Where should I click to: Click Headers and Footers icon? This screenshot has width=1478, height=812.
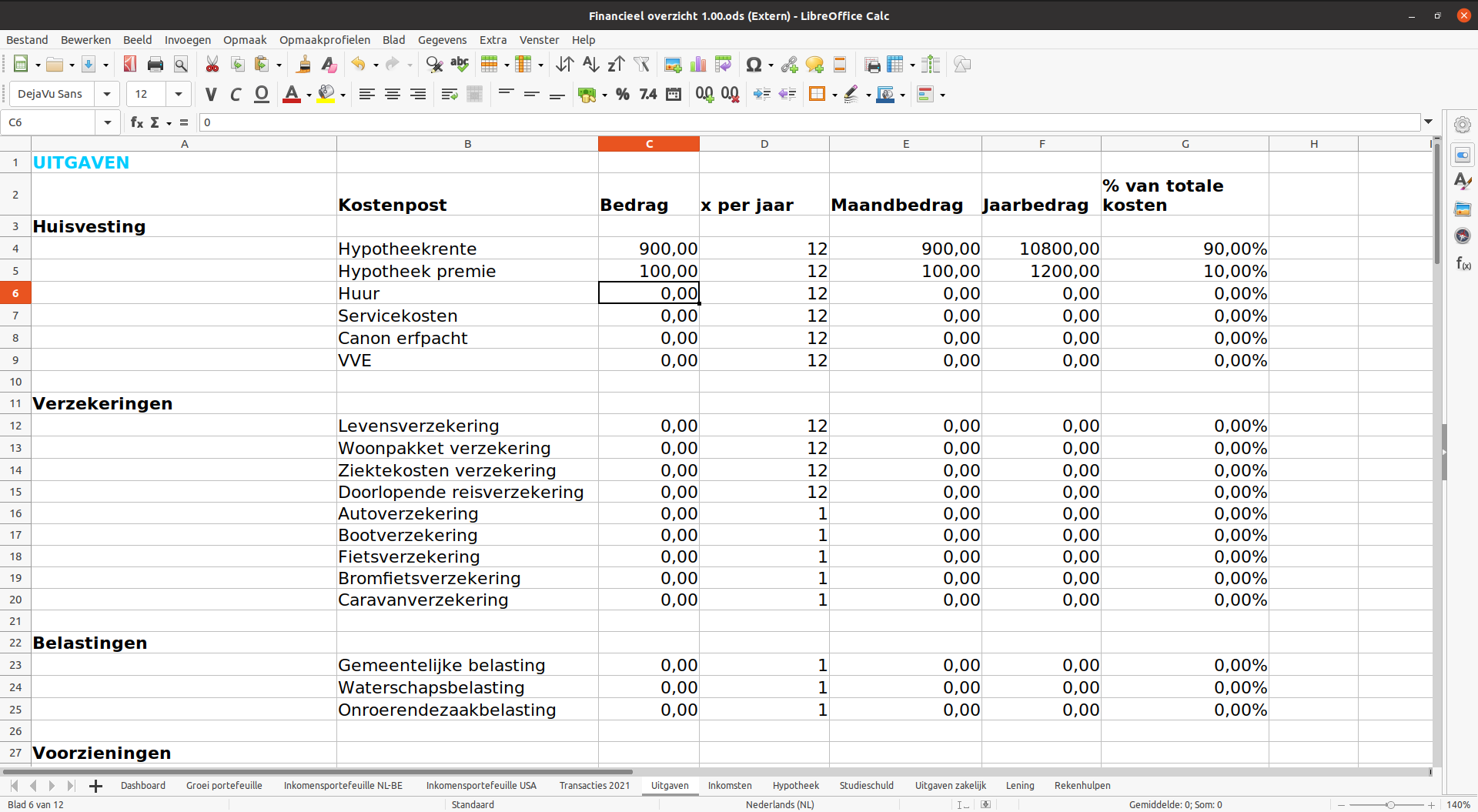[x=840, y=65]
